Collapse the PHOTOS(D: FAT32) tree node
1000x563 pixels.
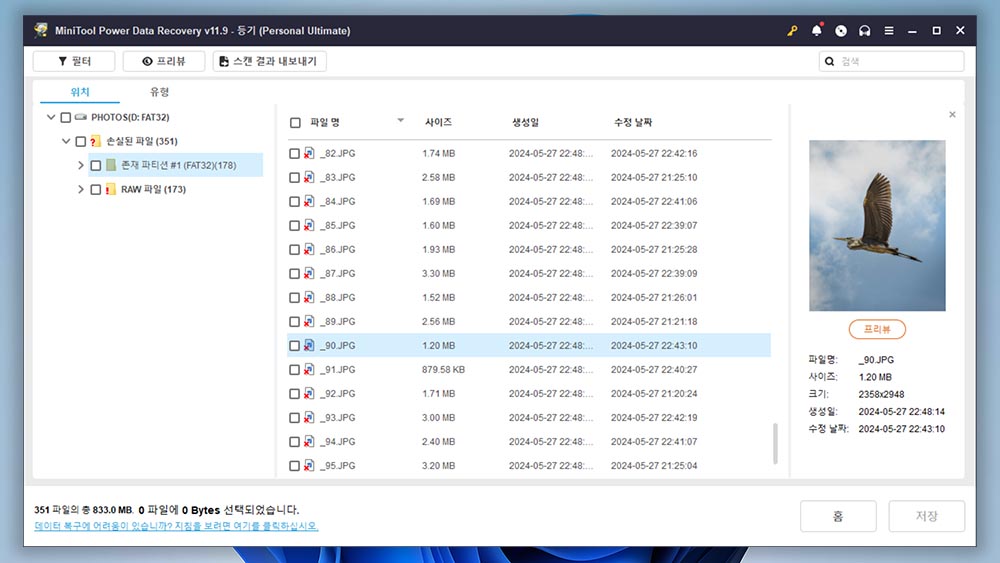coord(51,117)
